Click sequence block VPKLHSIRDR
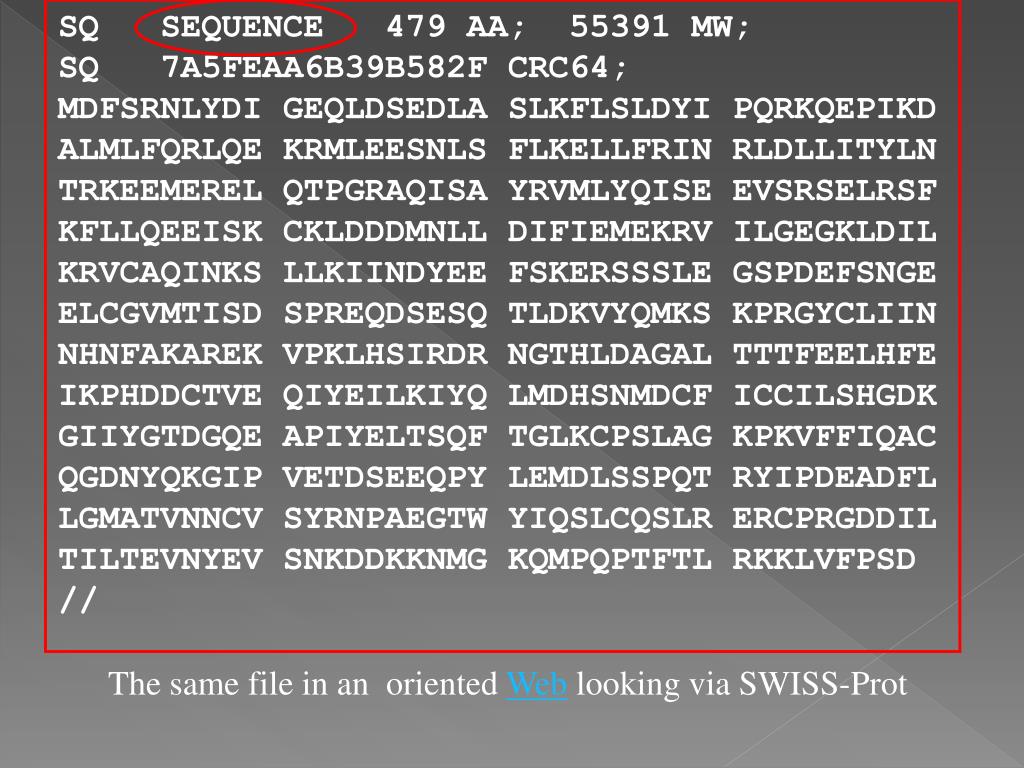Image resolution: width=1024 pixels, height=768 pixels. pos(385,355)
